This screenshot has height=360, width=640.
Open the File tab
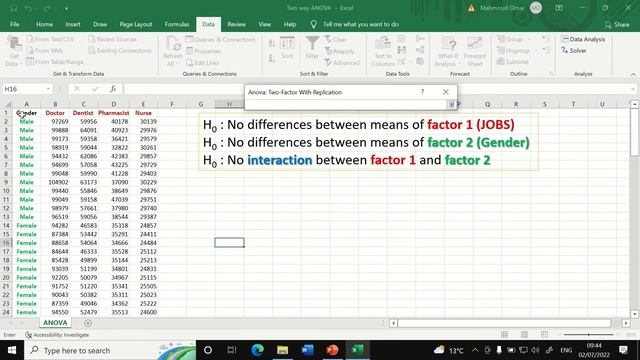point(15,24)
